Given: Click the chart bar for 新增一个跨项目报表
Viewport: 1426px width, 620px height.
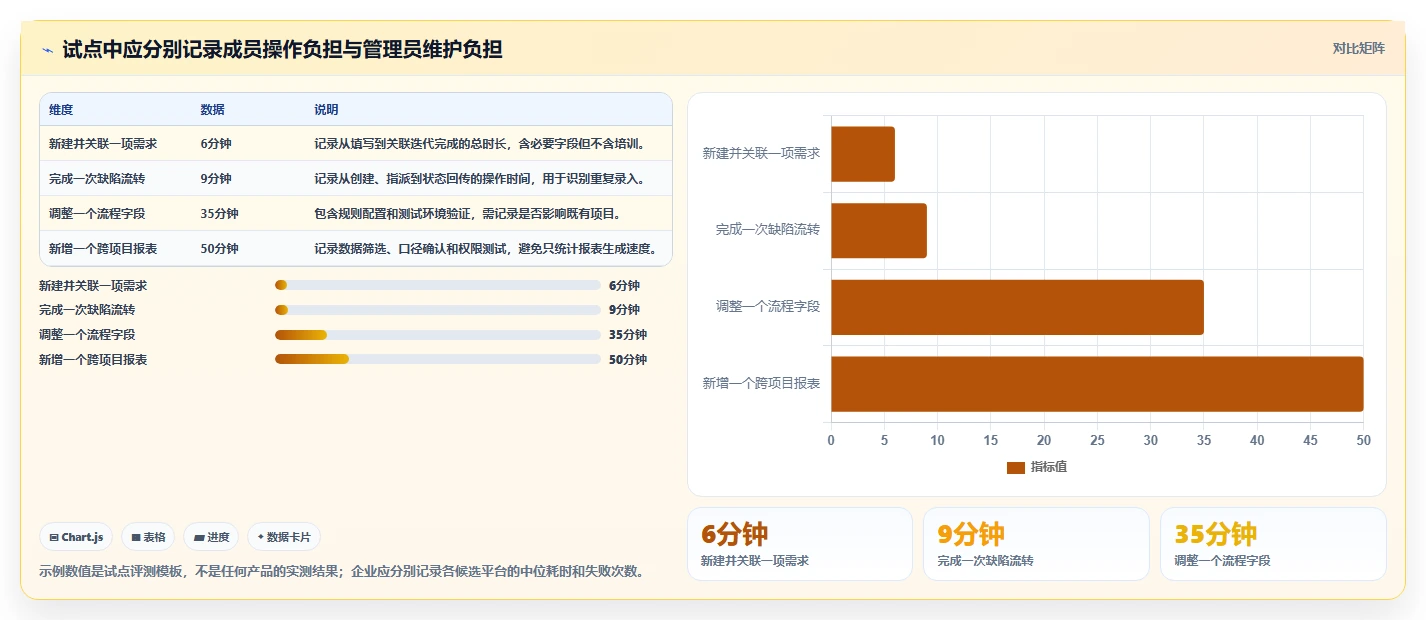Looking at the screenshot, I should coord(1097,384).
